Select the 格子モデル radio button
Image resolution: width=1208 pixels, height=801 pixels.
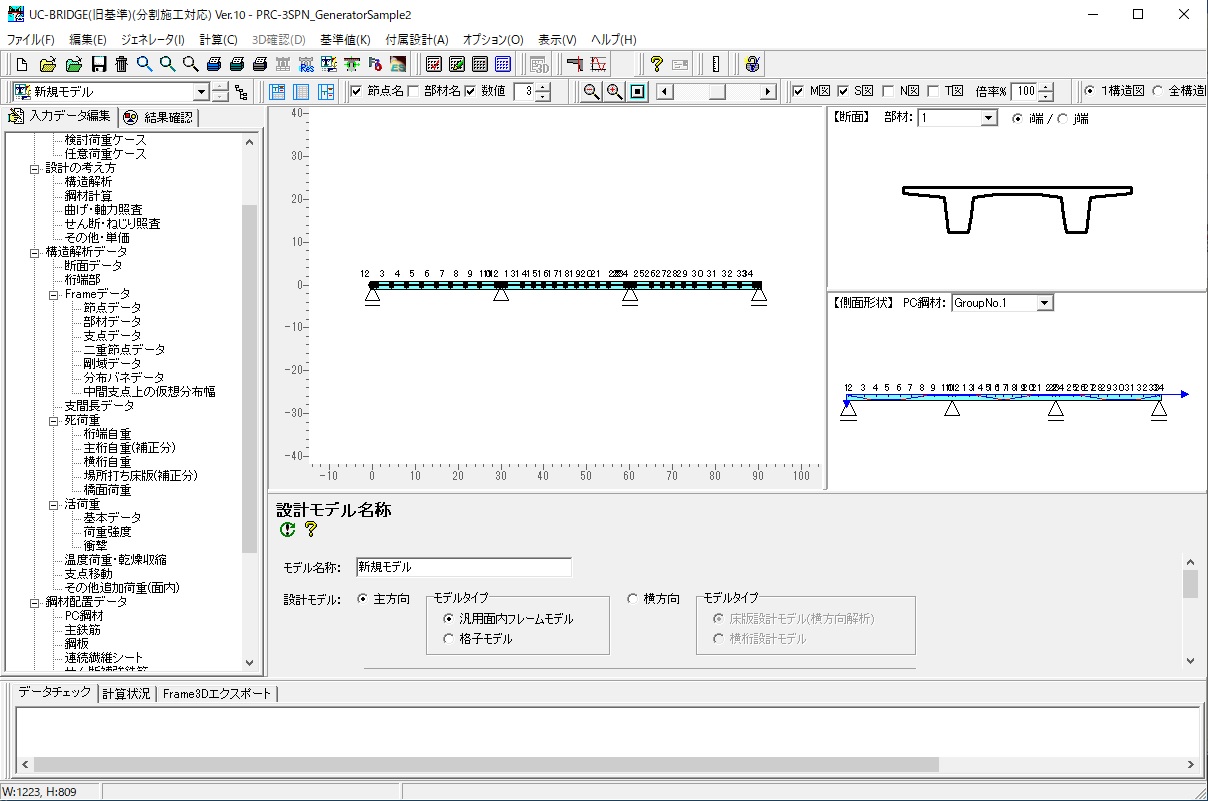[x=449, y=639]
